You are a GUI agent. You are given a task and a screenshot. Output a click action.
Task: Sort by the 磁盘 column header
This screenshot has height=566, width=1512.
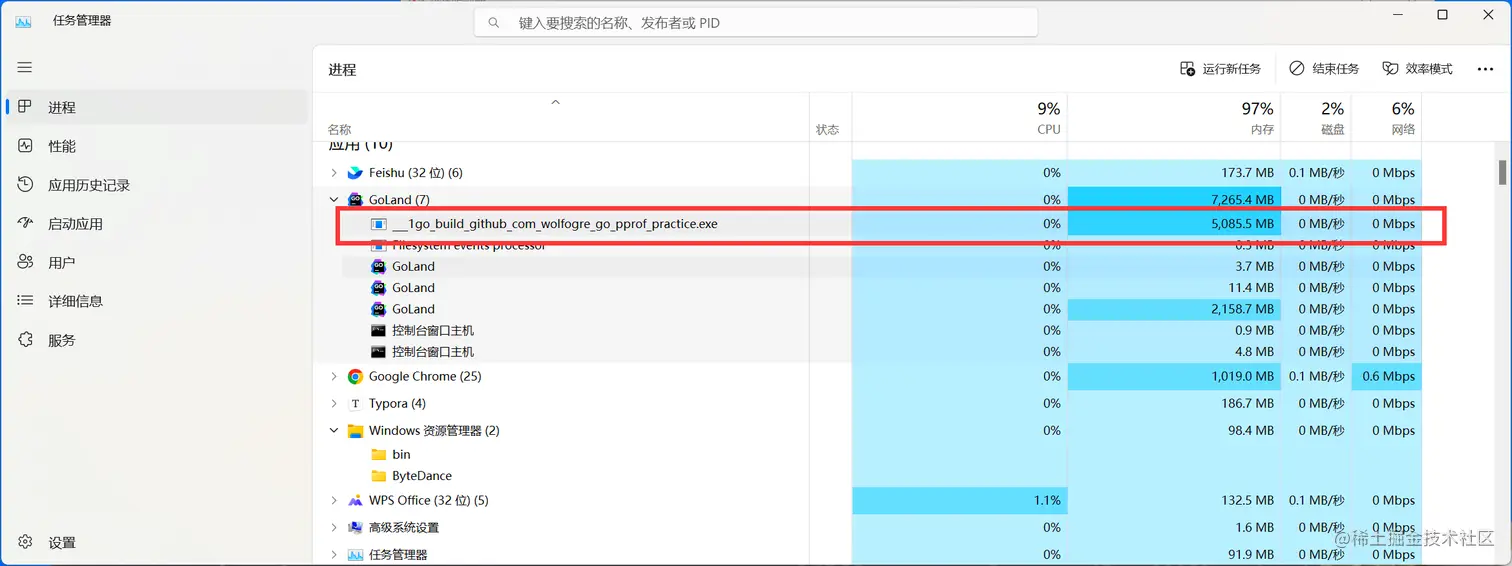coord(1316,117)
